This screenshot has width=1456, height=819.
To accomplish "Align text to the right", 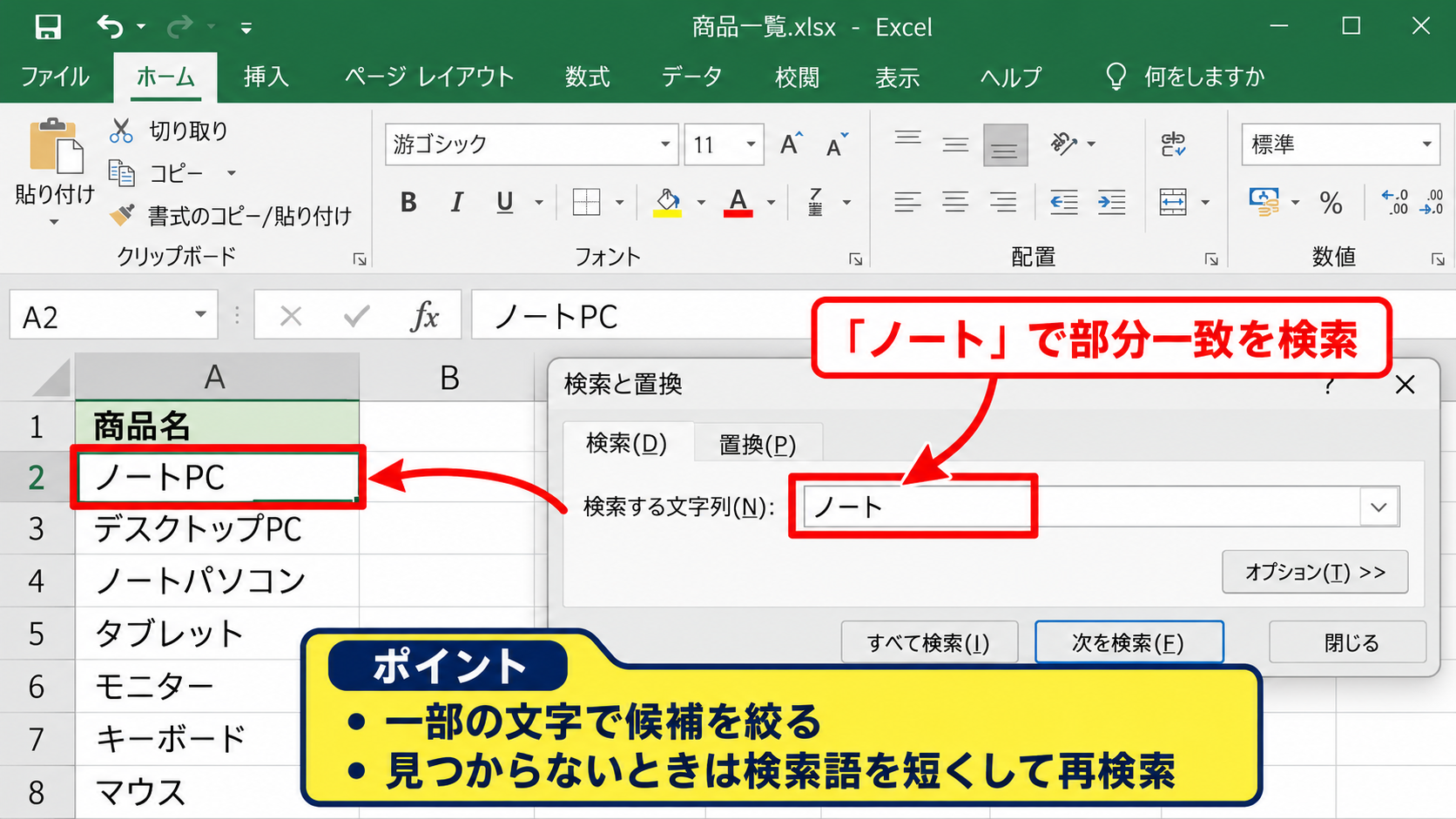I will [1003, 203].
